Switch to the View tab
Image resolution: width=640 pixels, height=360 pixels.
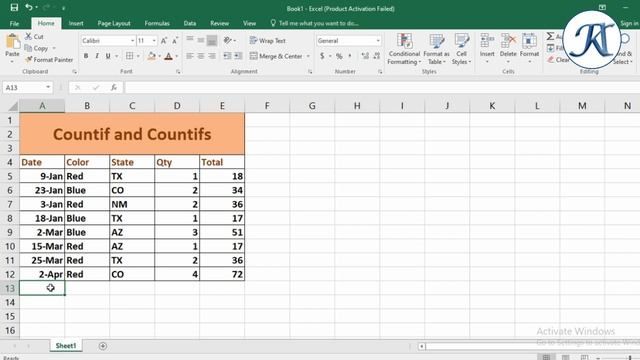(x=249, y=23)
